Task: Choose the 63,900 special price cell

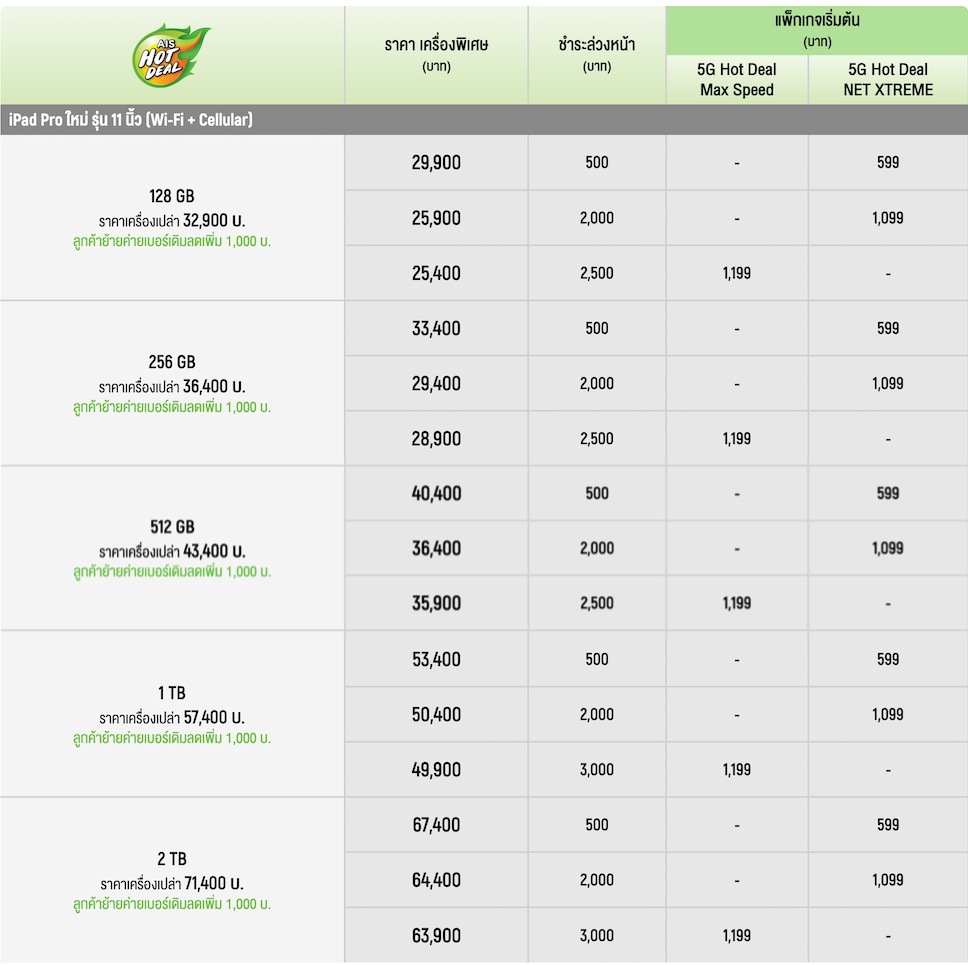Action: pos(436,935)
